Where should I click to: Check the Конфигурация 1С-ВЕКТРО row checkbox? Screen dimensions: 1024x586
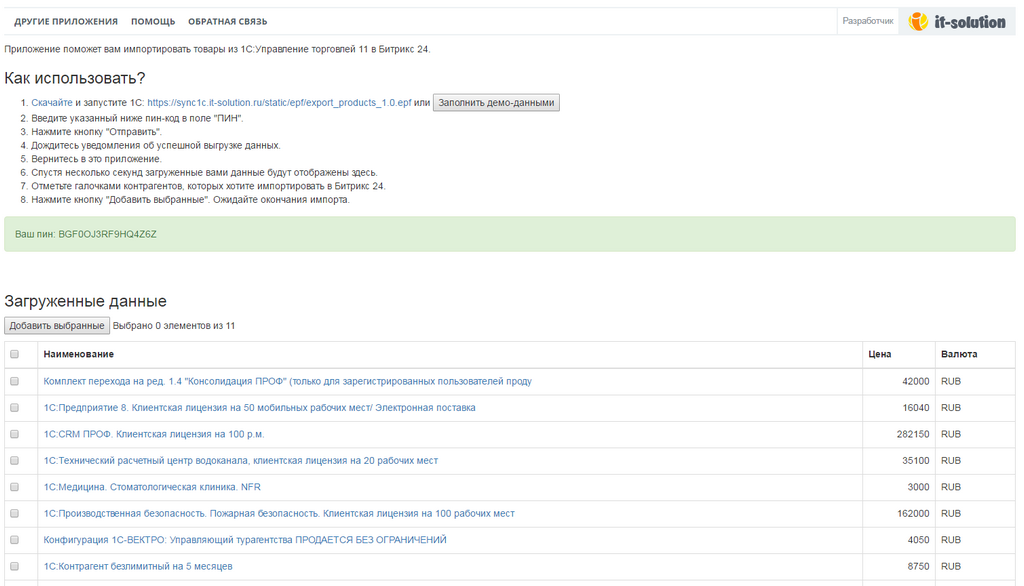pyautogui.click(x=14, y=540)
